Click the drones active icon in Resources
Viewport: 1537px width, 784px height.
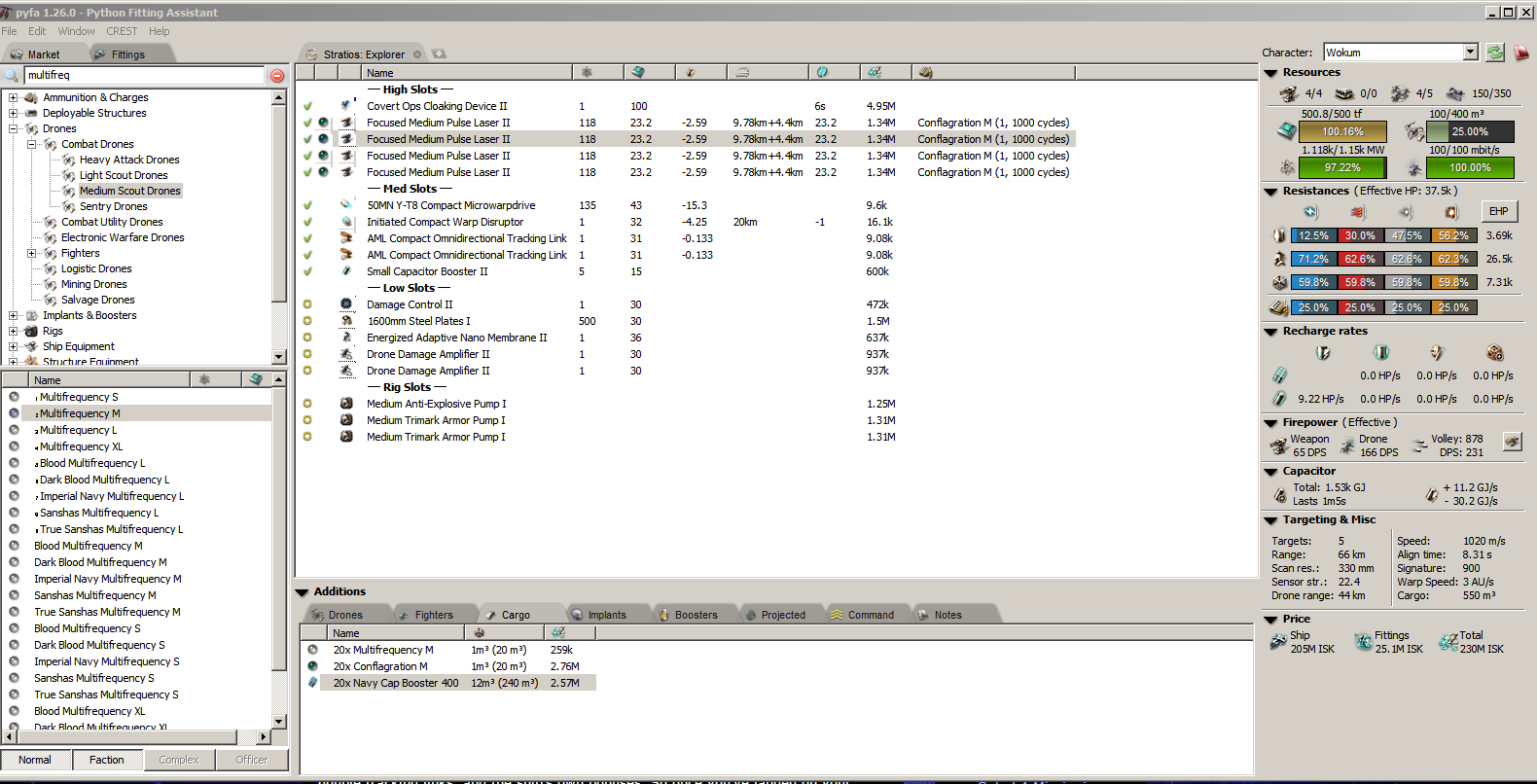[x=1400, y=93]
